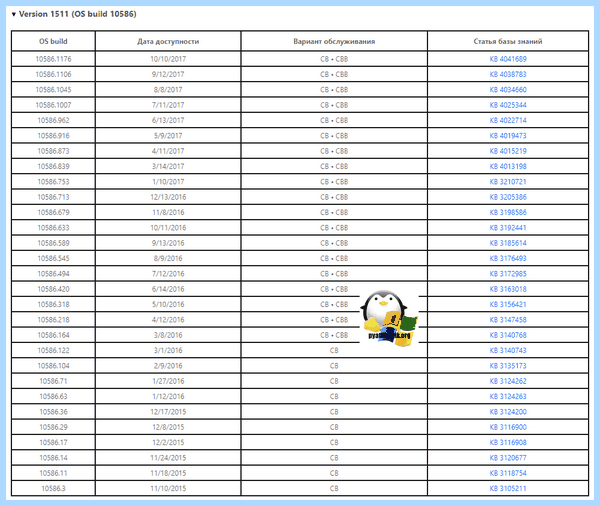The image size is (600, 506).
Task: Select date cell 10/10/2017
Action: [168, 59]
